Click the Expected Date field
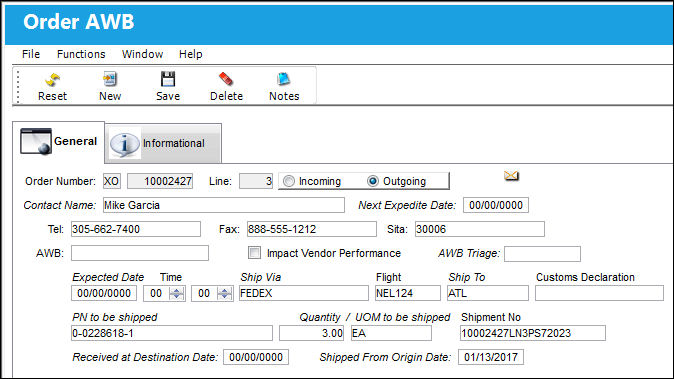The height and width of the screenshot is (379, 674). (x=104, y=293)
